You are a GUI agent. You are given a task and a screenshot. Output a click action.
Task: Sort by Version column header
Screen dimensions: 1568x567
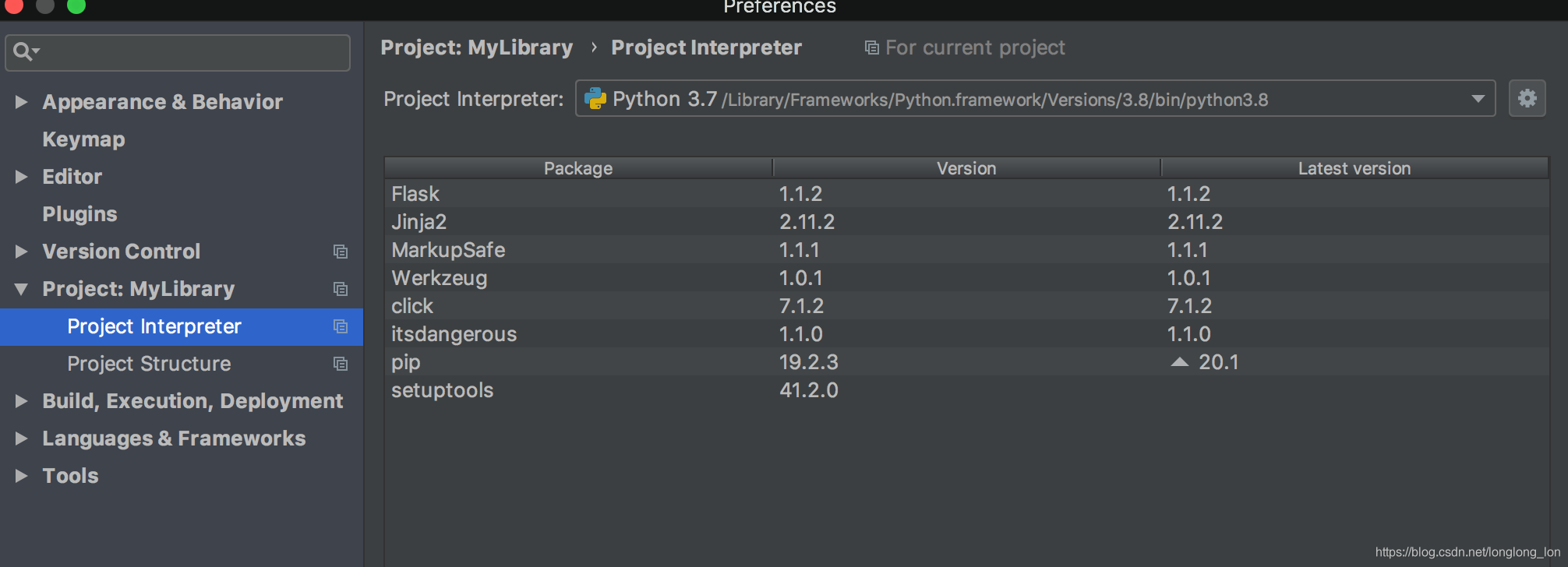(966, 168)
